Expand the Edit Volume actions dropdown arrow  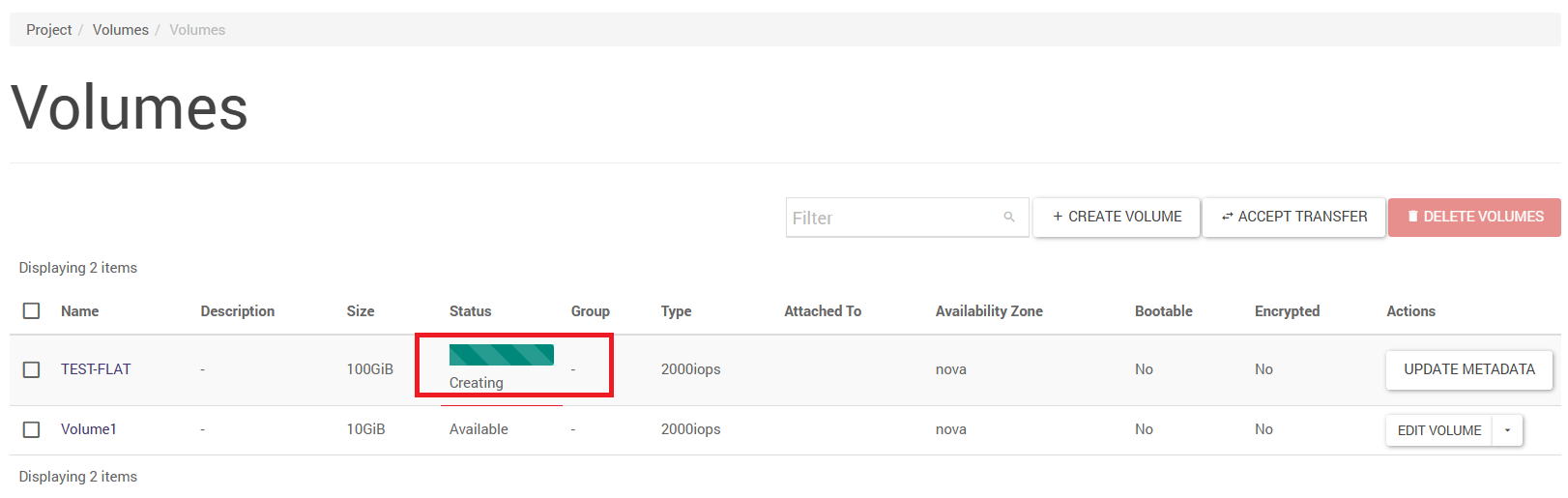1507,430
